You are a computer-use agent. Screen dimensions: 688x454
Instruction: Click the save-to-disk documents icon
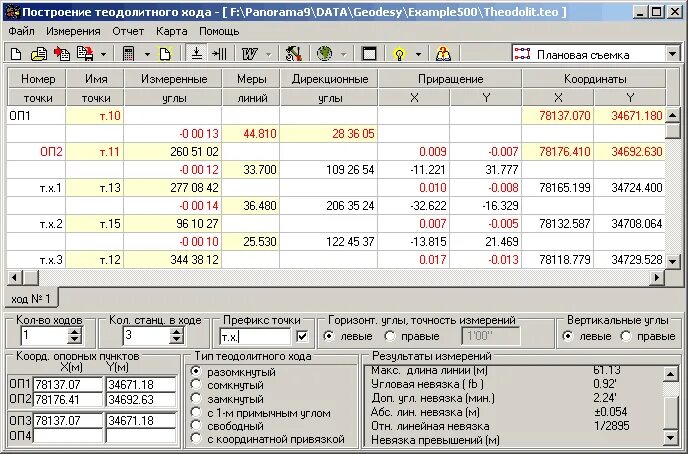[x=85, y=54]
